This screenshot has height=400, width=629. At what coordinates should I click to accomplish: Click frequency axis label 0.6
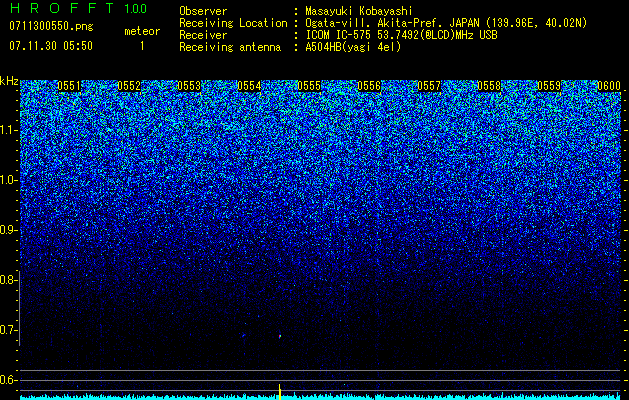coord(9,380)
